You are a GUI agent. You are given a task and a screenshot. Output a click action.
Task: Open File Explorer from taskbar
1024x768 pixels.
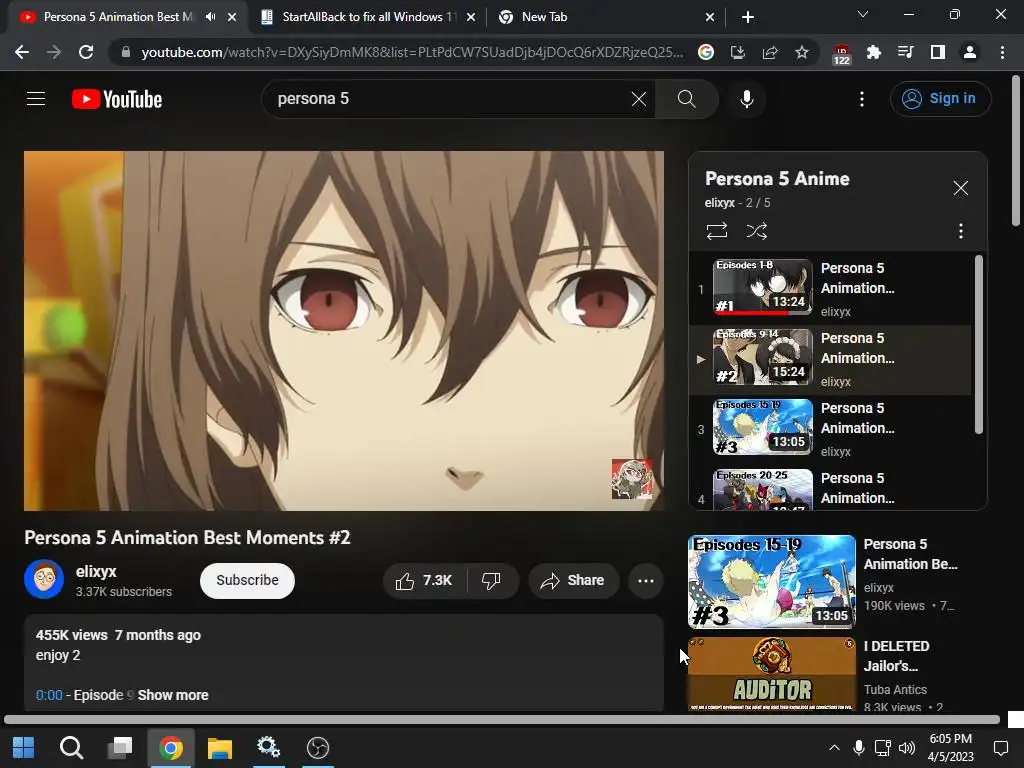tap(220, 748)
